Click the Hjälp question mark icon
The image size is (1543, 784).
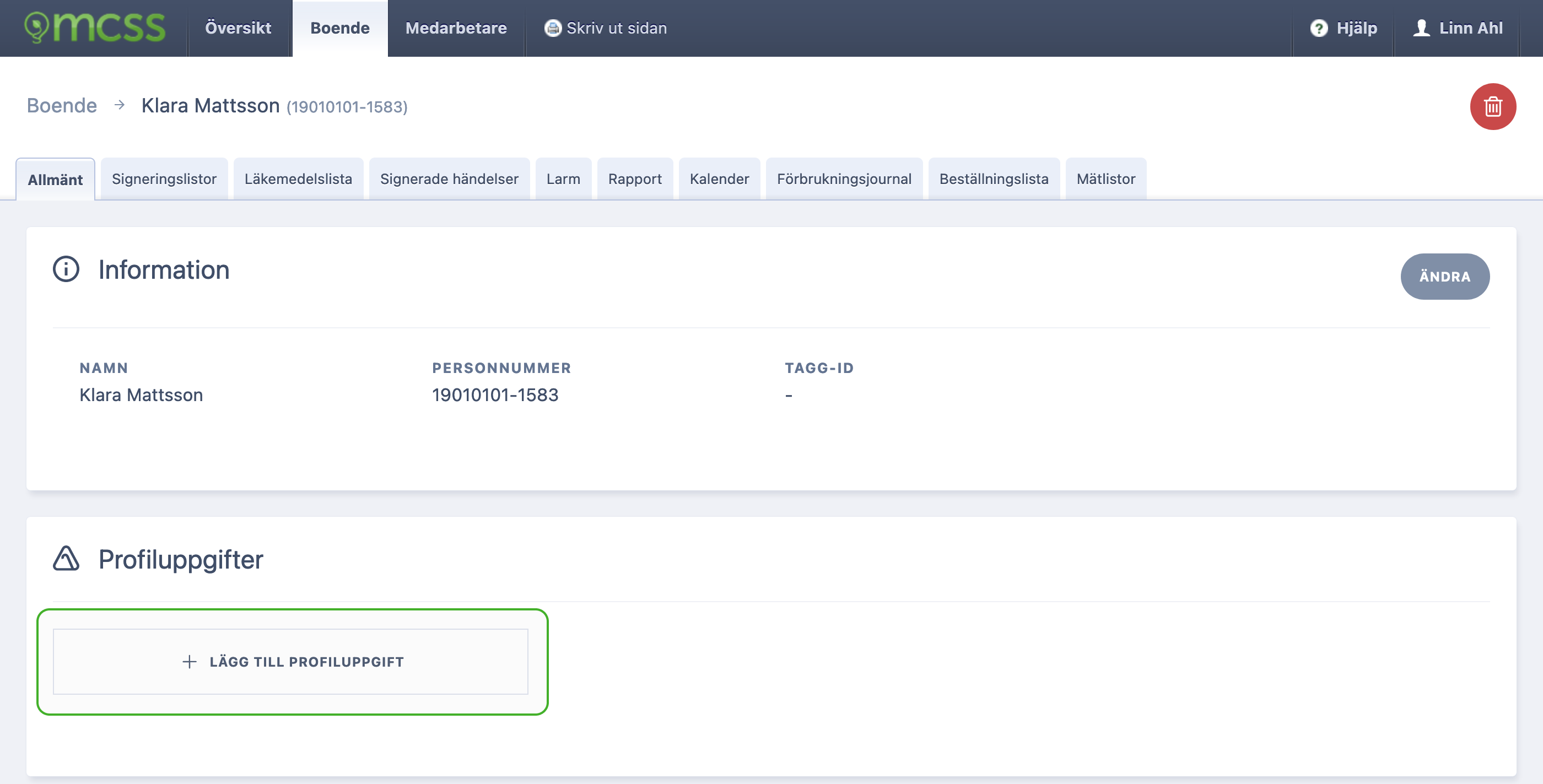(x=1318, y=28)
